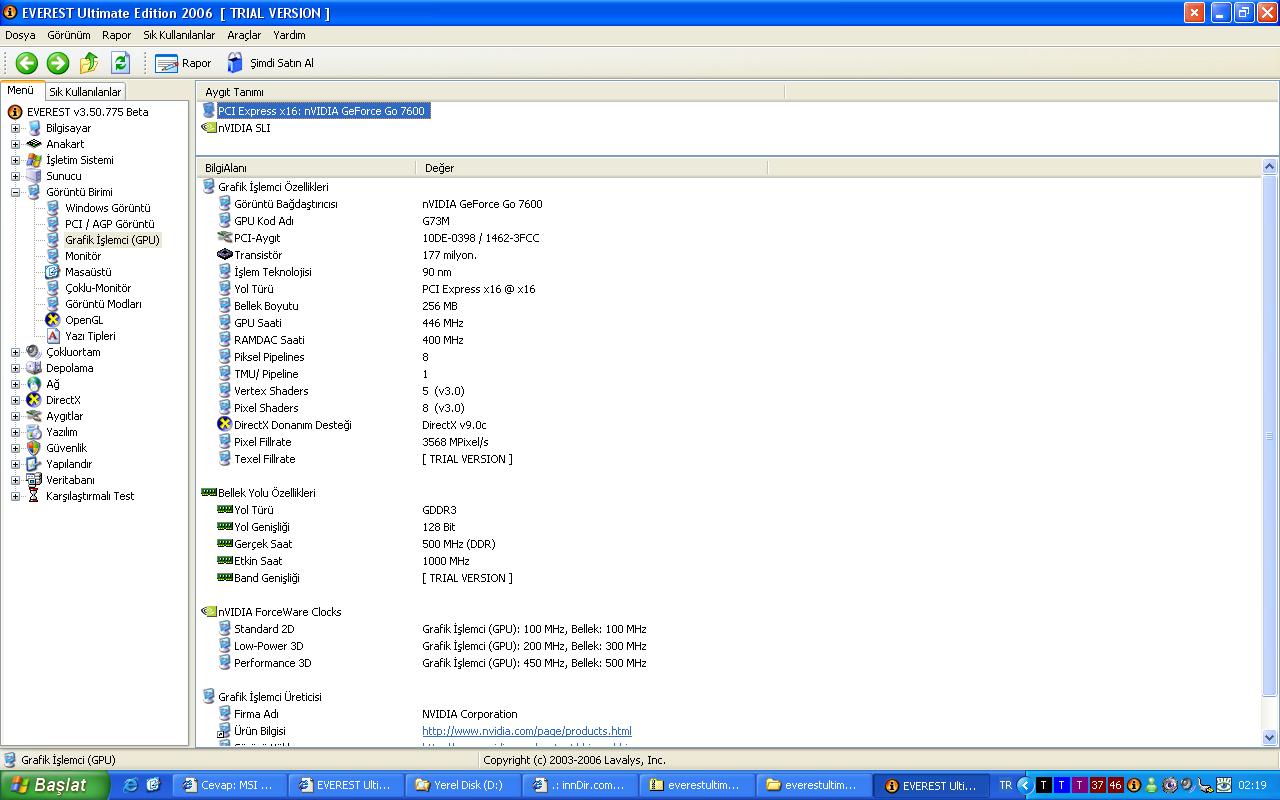Viewport: 1280px width, 800px height.
Task: Open the Rapor menu in menu bar
Action: pos(116,35)
